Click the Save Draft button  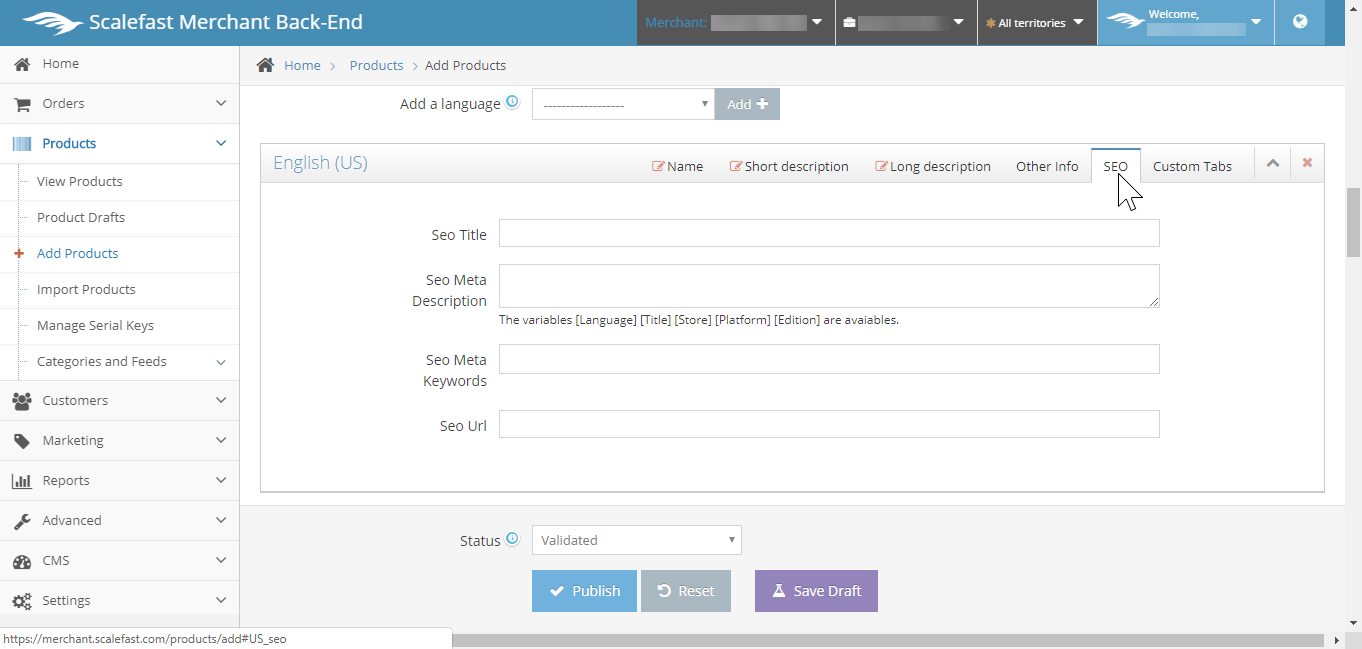[x=816, y=591]
